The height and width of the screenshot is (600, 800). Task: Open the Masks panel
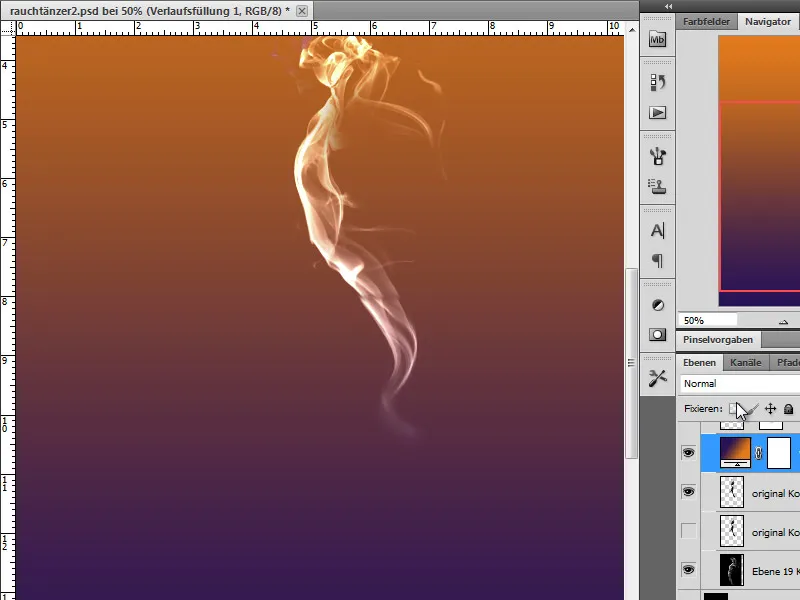(657, 334)
